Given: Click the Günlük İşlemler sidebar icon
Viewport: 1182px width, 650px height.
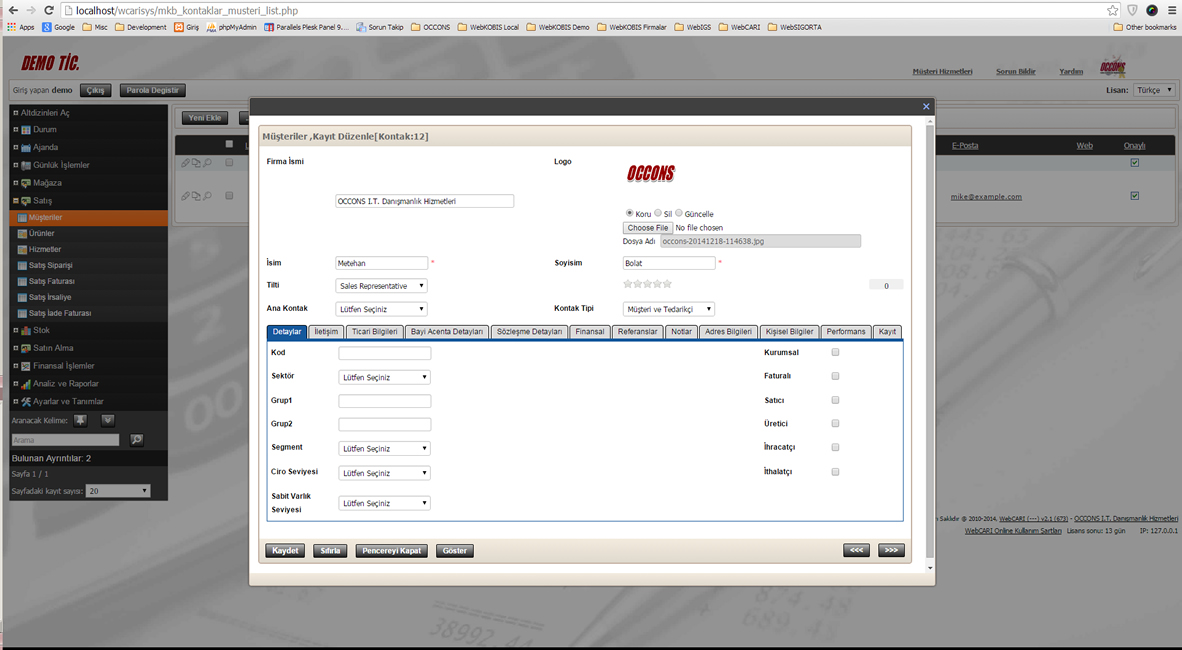Looking at the screenshot, I should (26, 165).
